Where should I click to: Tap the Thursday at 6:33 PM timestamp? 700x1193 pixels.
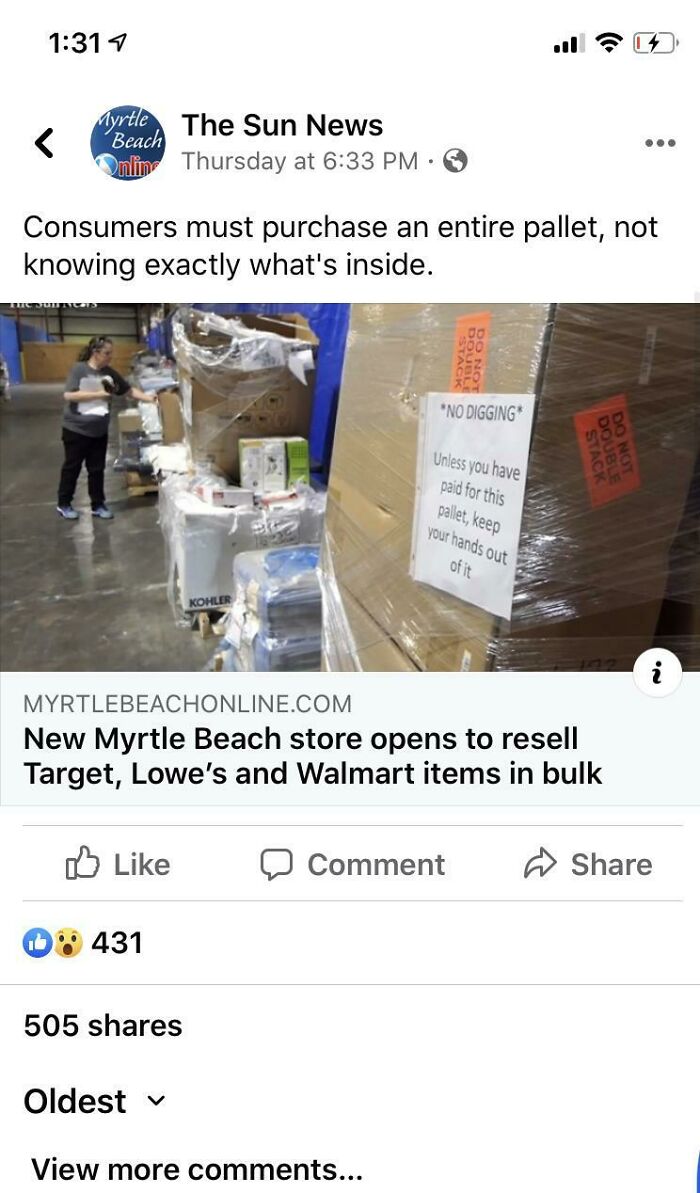(x=300, y=161)
